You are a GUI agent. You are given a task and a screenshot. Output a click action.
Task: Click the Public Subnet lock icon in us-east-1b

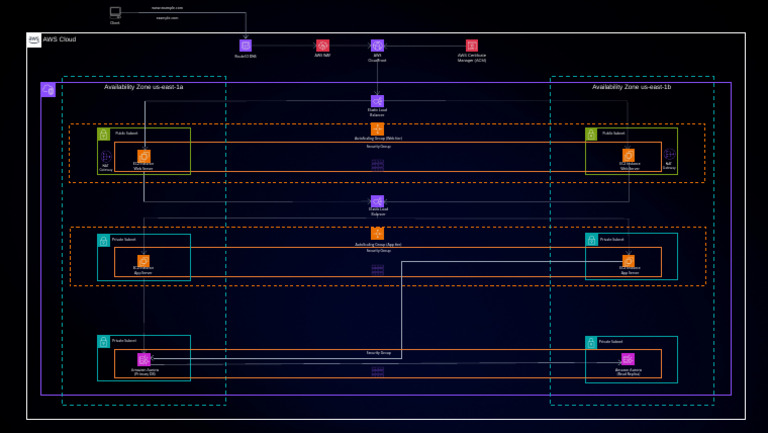point(591,134)
